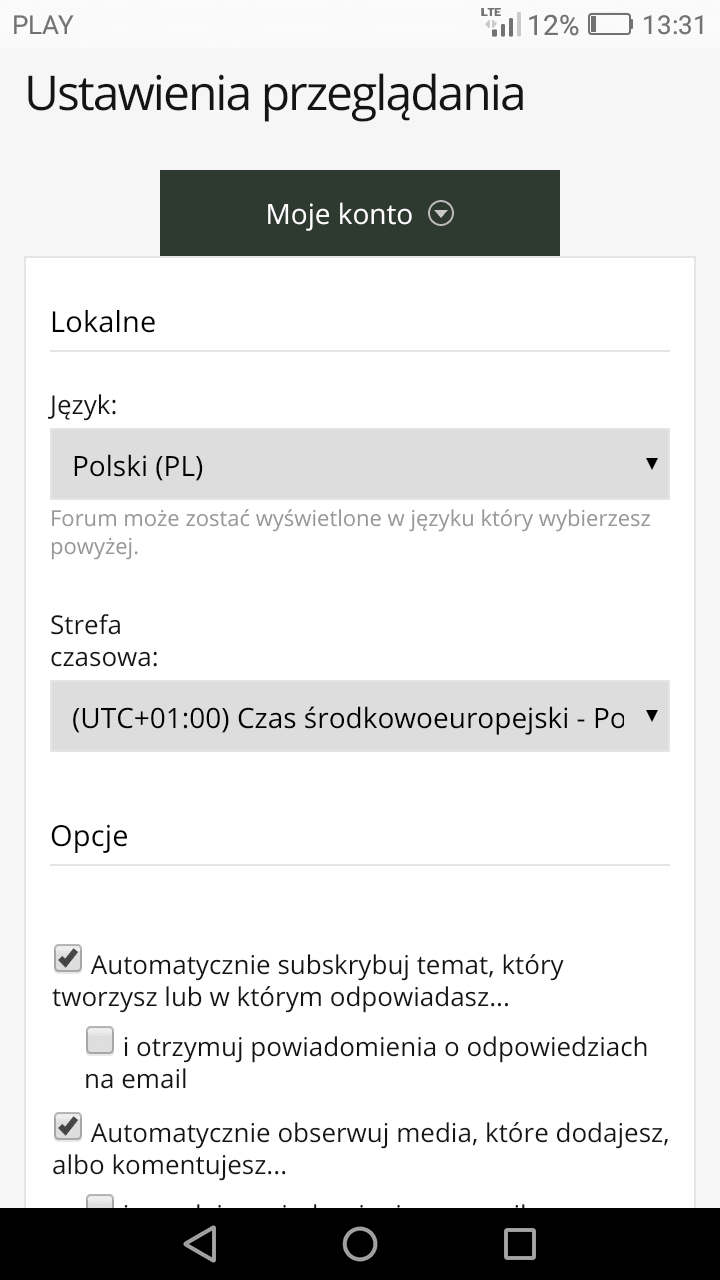Screen dimensions: 720x1280
Task: Open the Język dropdown showing Polski (PL)
Action: coord(360,464)
